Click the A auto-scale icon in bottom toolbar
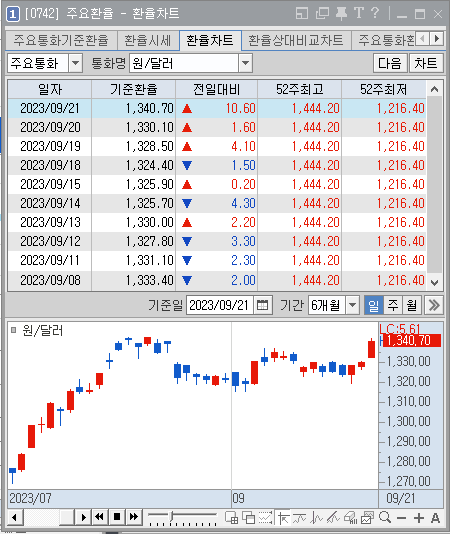This screenshot has height=534, width=450. coord(435,518)
